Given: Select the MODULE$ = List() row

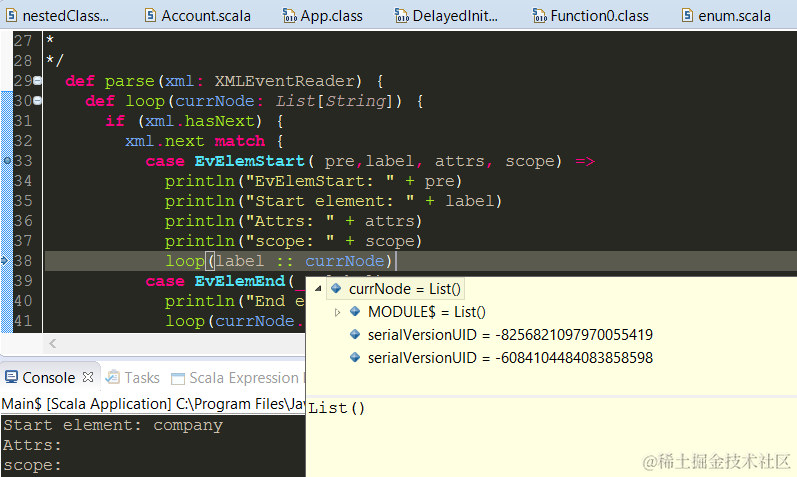Looking at the screenshot, I should pos(418,312).
